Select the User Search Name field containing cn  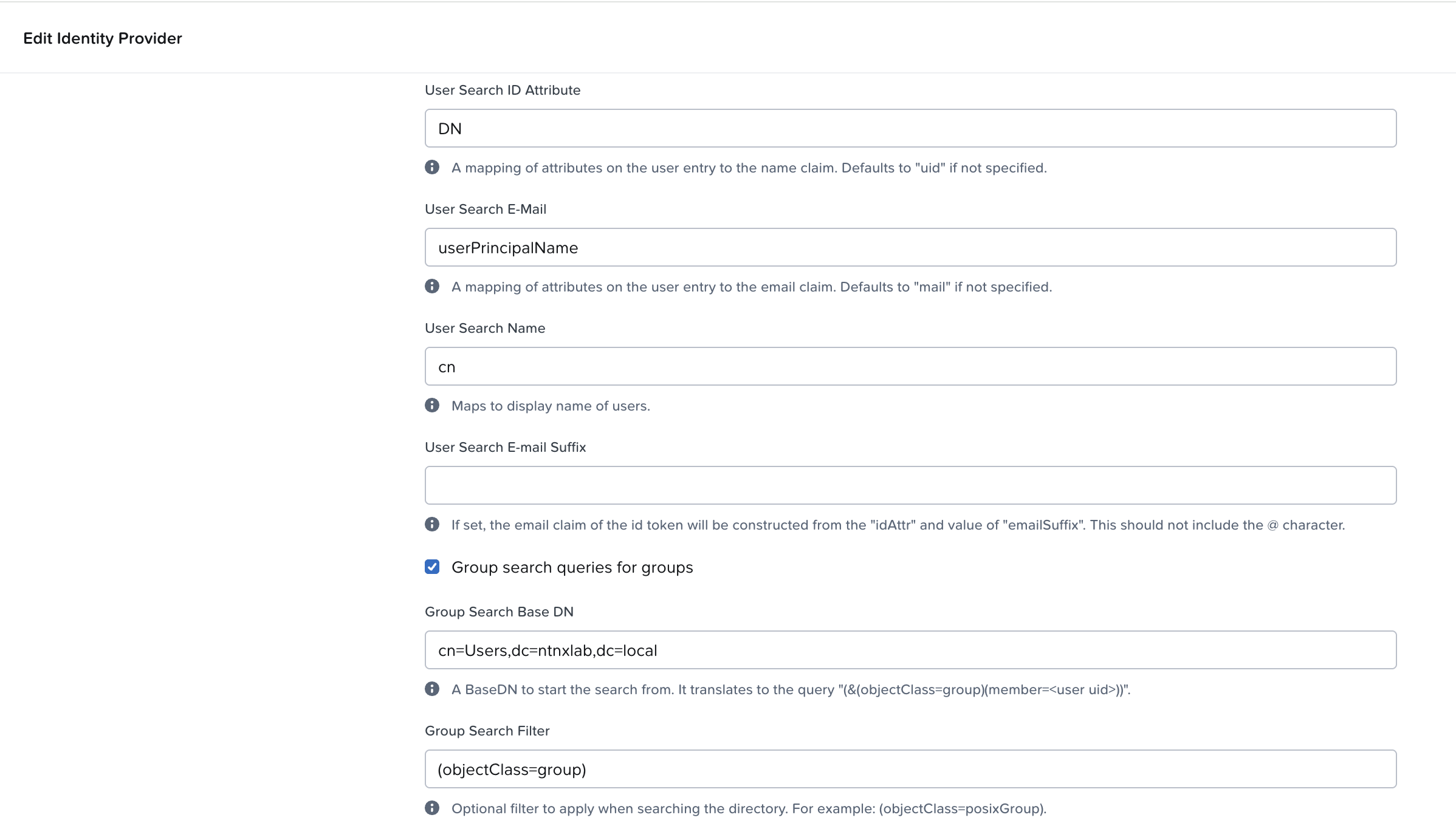point(910,366)
